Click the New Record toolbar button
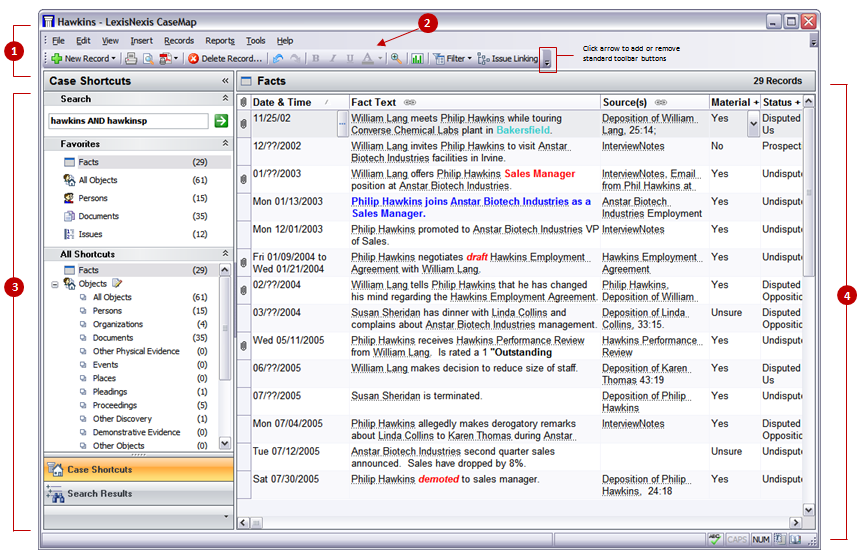 coord(84,59)
